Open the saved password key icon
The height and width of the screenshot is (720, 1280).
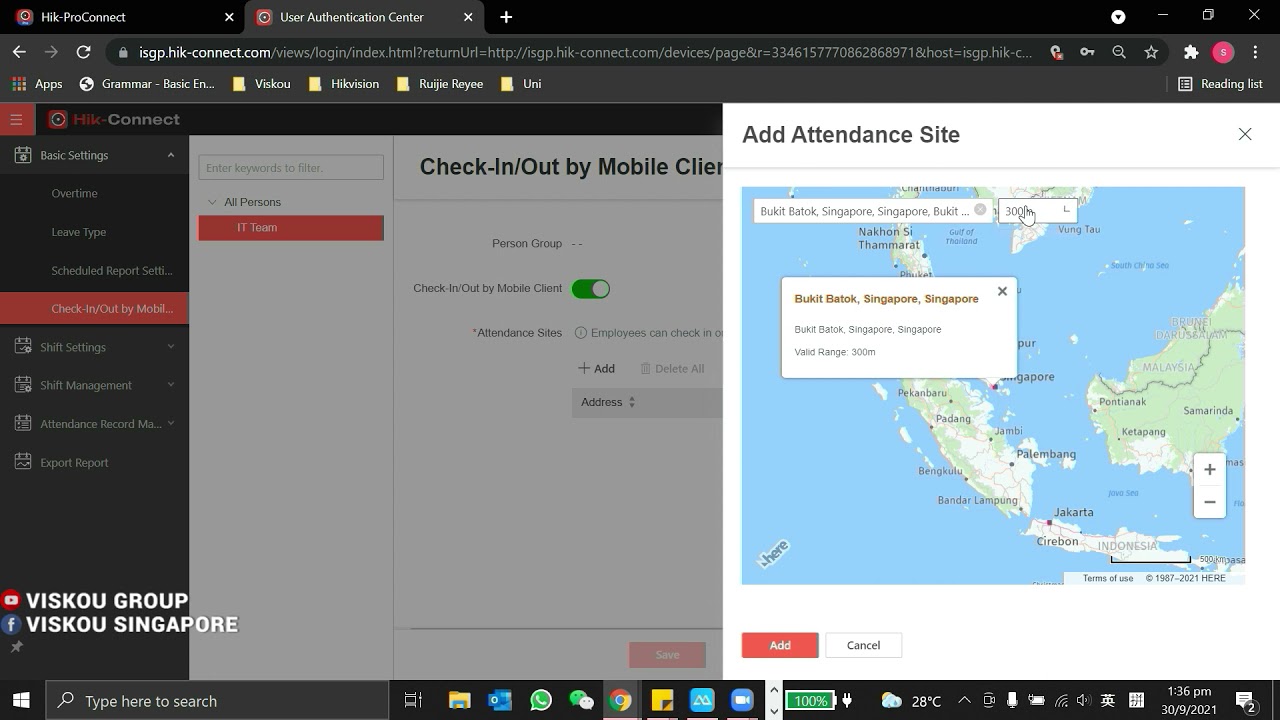[x=1087, y=52]
